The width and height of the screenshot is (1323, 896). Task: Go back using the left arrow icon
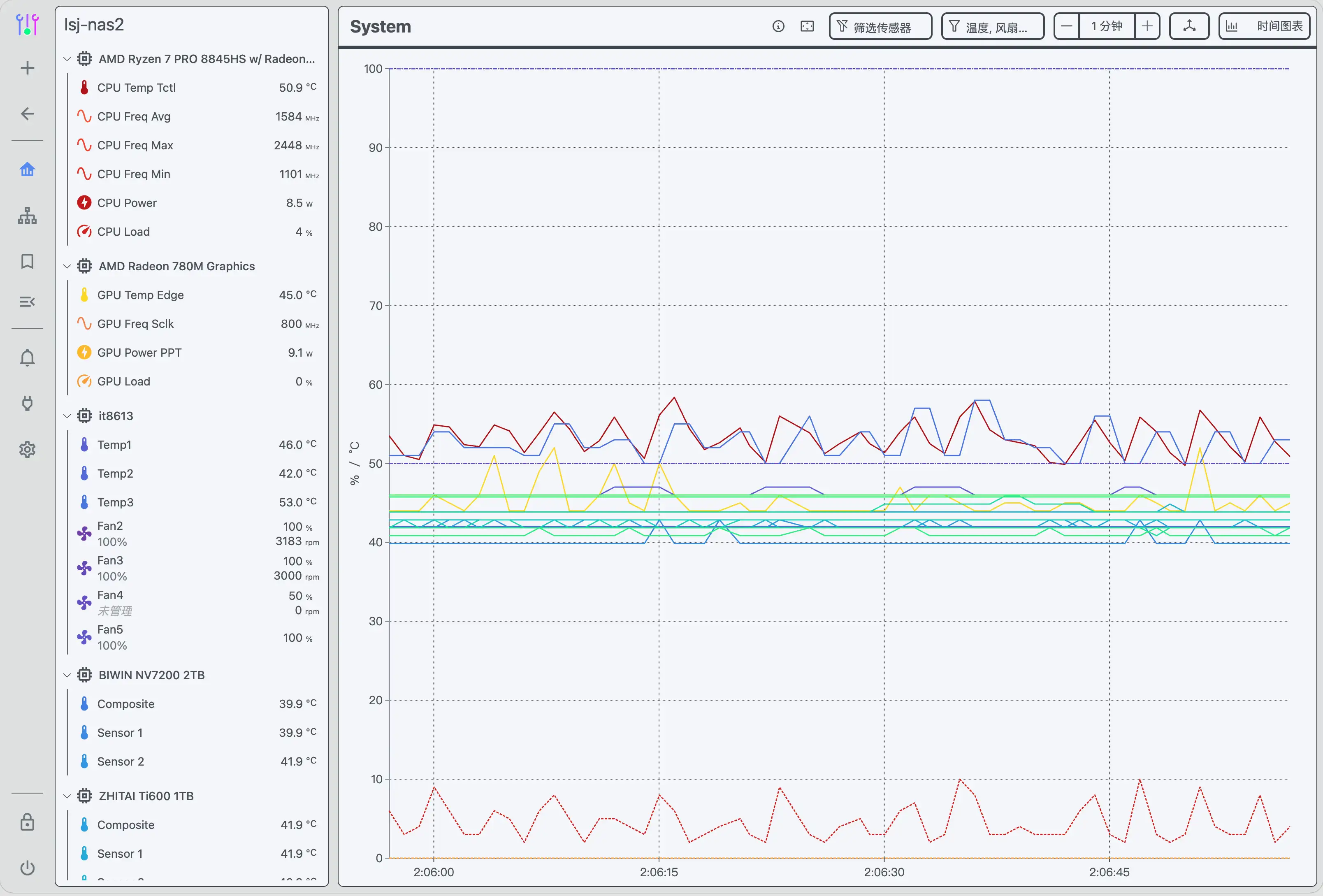[27, 114]
